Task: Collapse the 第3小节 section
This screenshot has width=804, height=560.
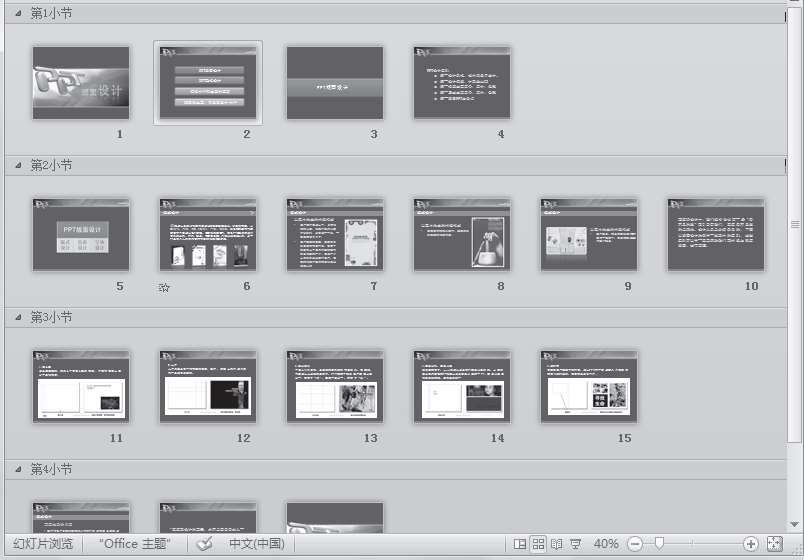Action: 18,317
